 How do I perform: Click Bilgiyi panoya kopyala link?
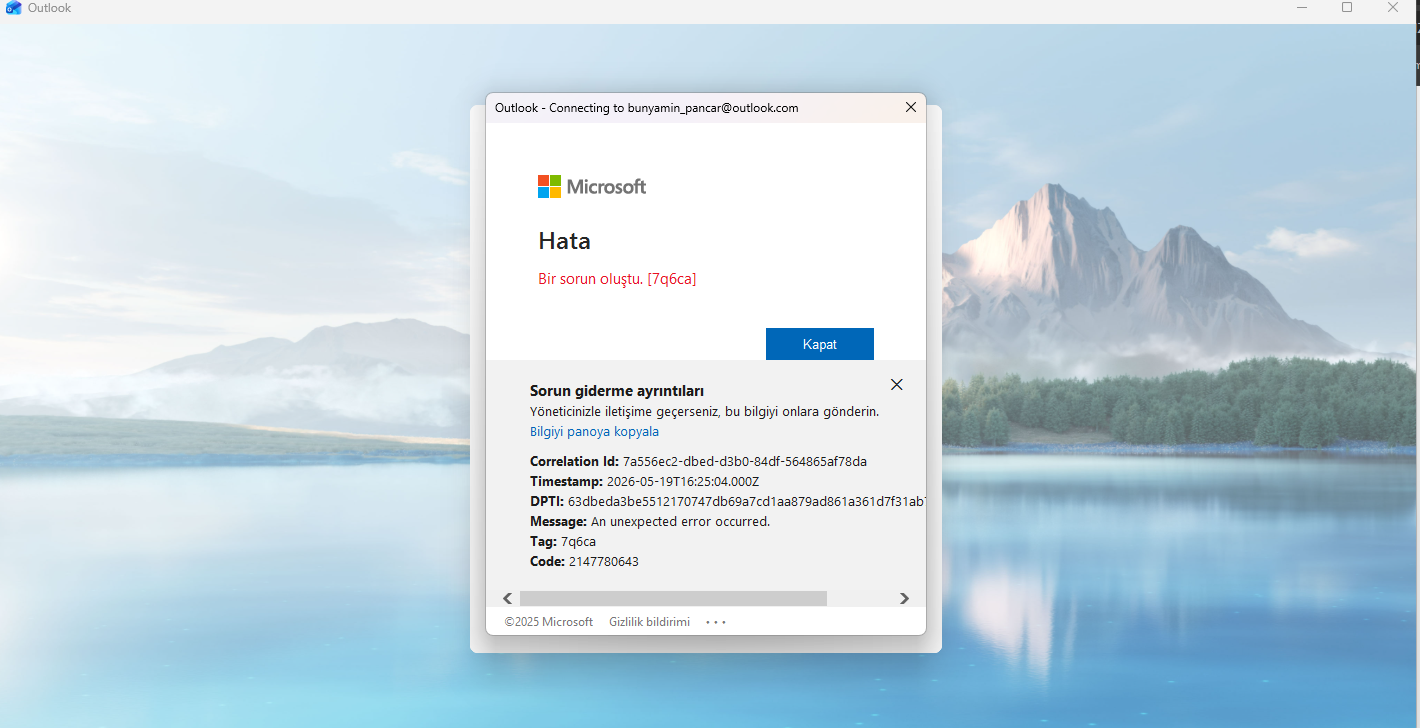[594, 432]
